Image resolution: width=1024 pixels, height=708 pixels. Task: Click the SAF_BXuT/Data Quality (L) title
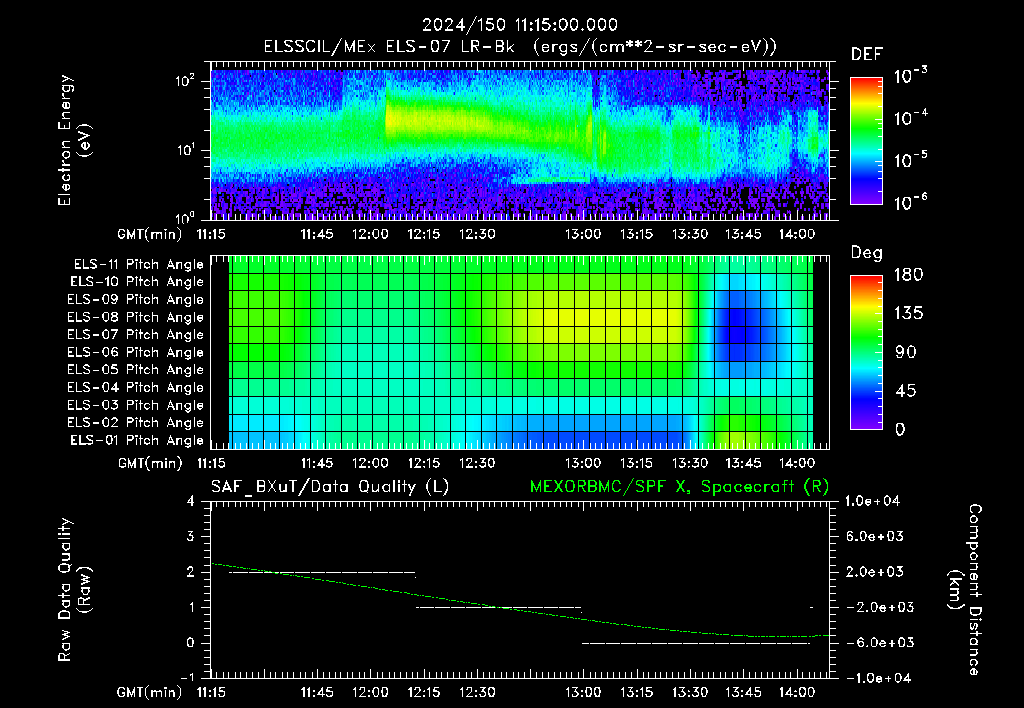[330, 487]
